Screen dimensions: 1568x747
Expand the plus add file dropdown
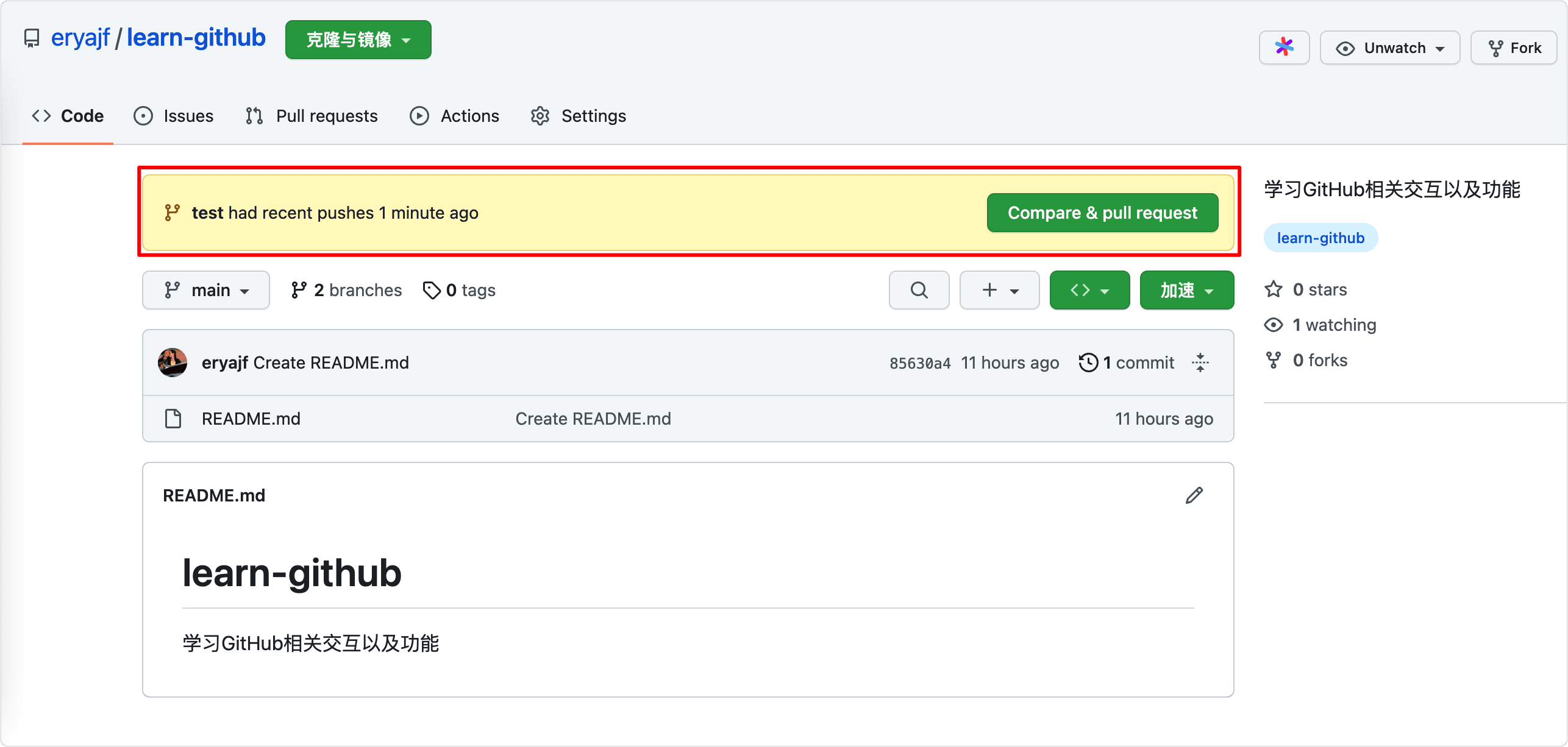[x=999, y=290]
